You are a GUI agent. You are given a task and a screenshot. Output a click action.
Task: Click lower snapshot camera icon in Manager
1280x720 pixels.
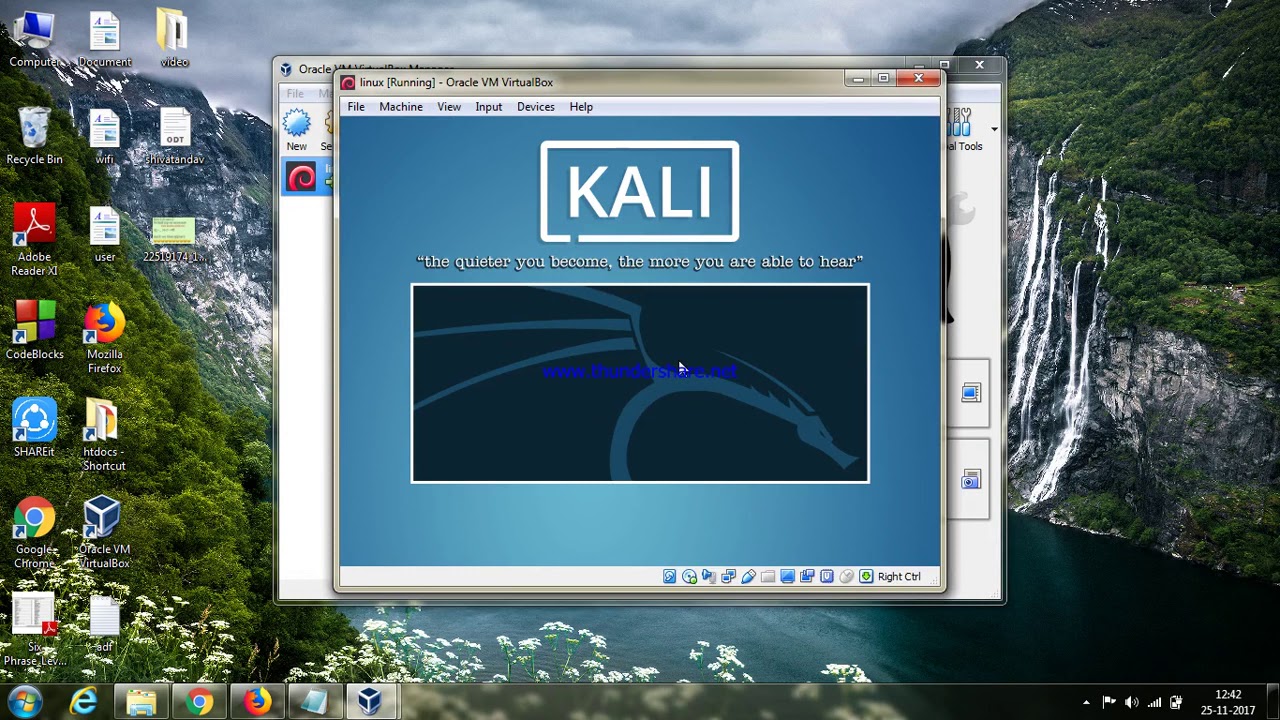[x=971, y=481]
